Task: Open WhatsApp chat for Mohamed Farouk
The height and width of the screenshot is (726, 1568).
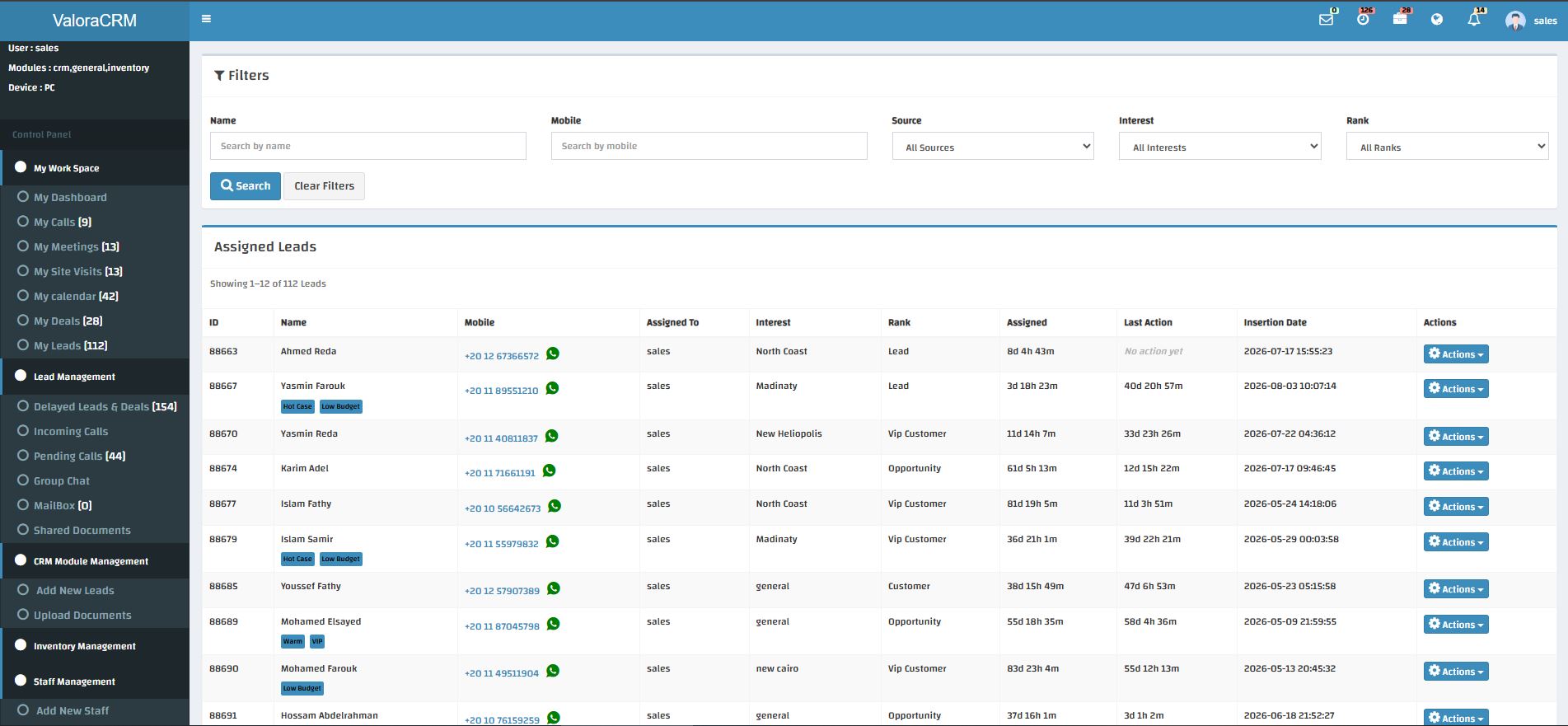Action: tap(553, 671)
